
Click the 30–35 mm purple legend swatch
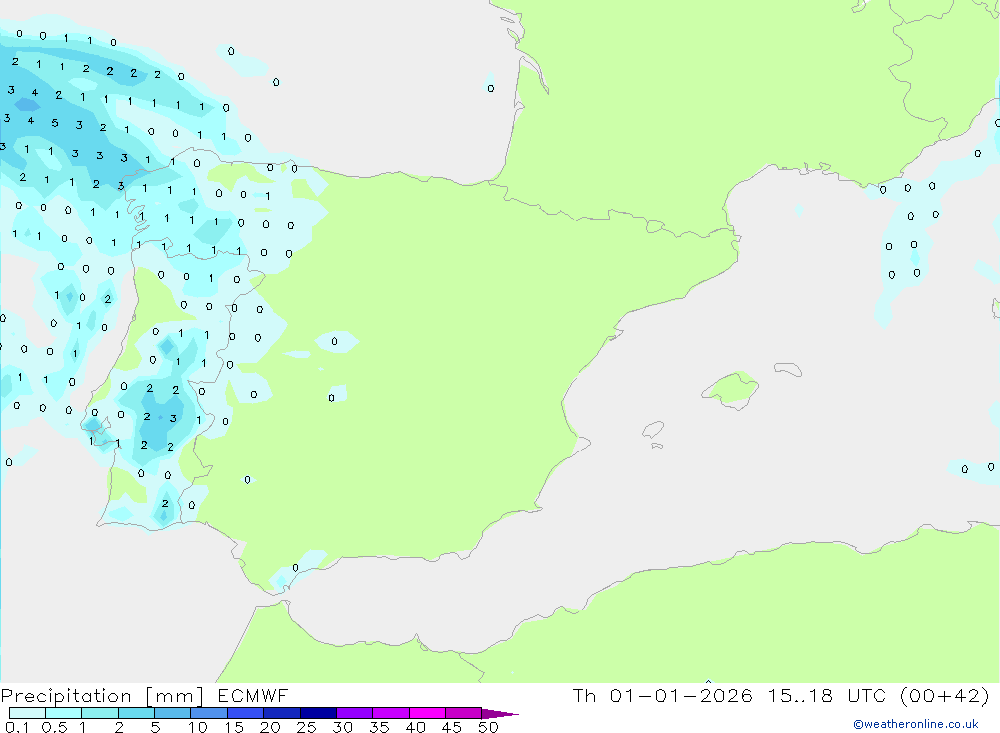355,713
